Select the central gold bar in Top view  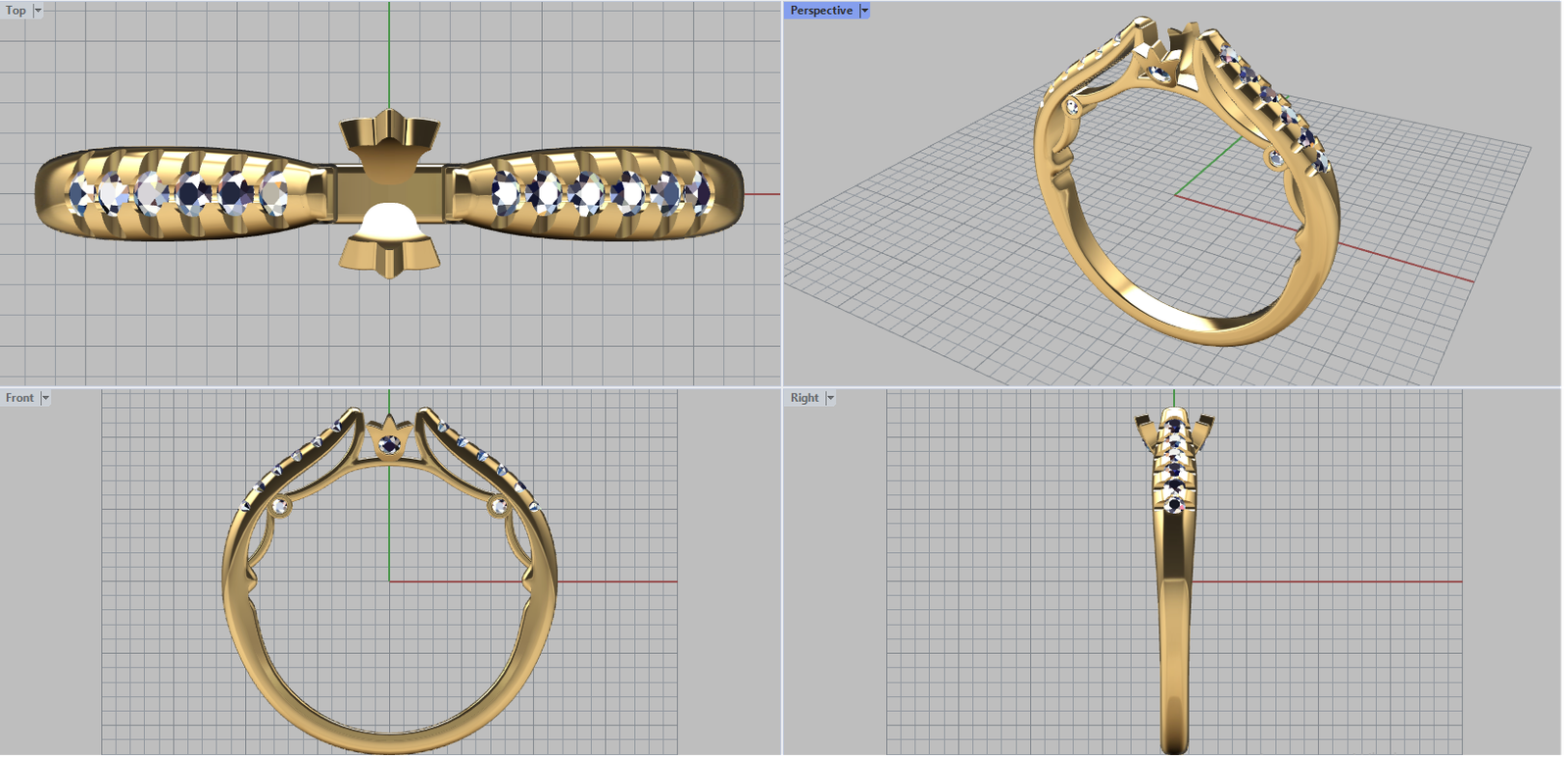coord(389,191)
